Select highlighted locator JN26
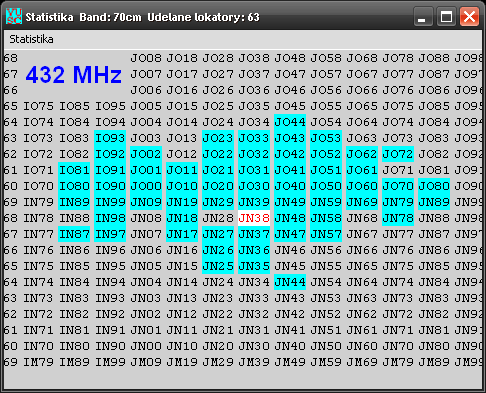Screen dimensions: 486x393 coord(218,250)
